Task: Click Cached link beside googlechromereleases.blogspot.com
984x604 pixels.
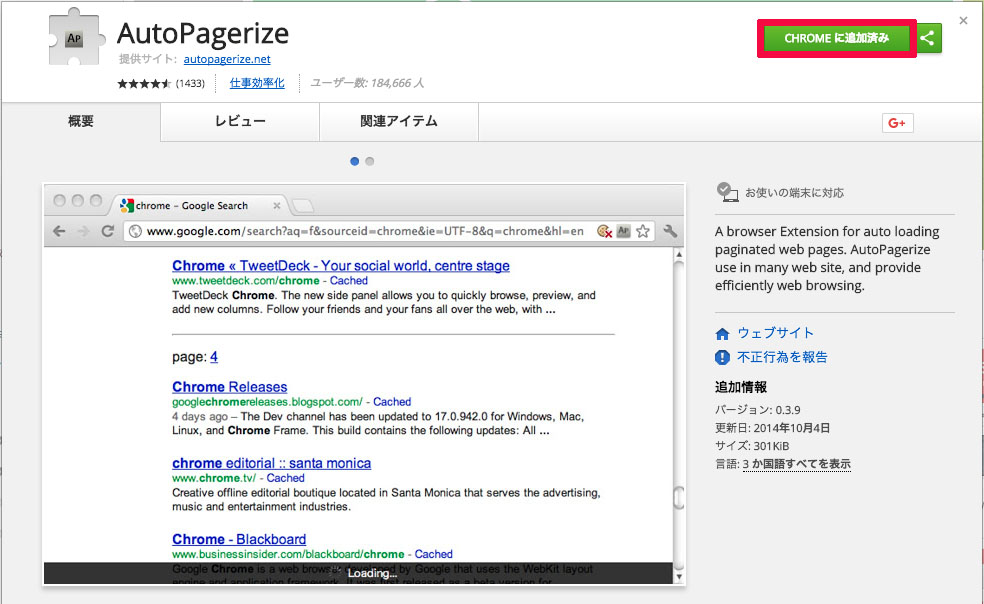Action: pyautogui.click(x=392, y=402)
